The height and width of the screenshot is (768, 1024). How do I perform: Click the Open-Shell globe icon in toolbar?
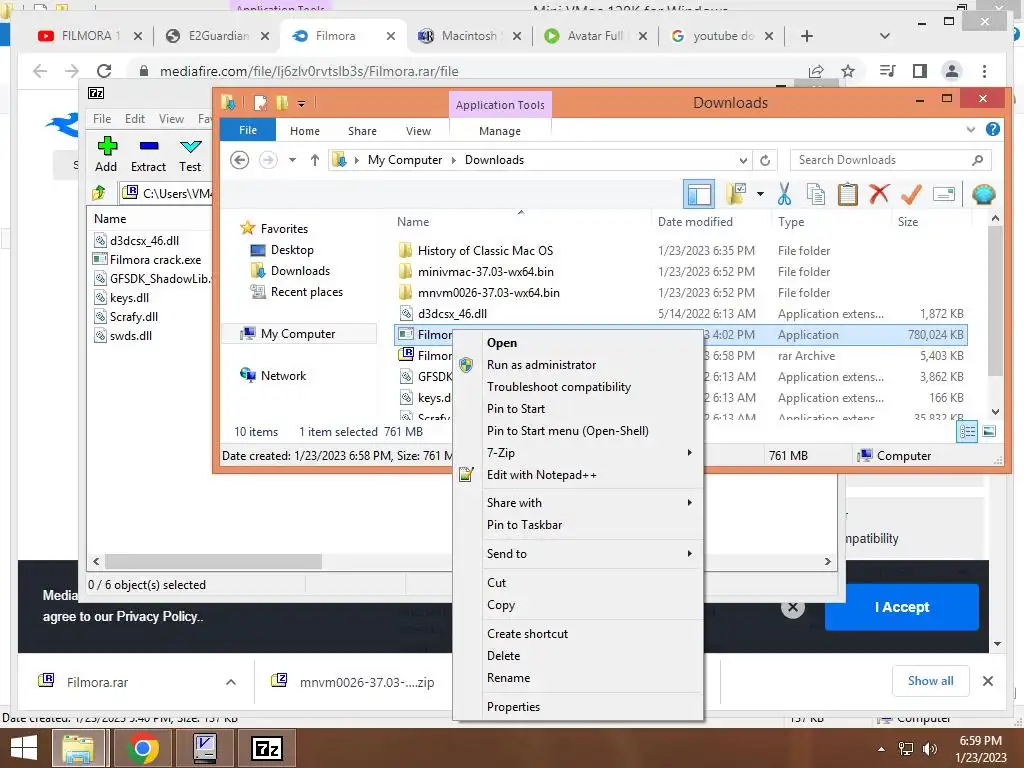coord(983,194)
